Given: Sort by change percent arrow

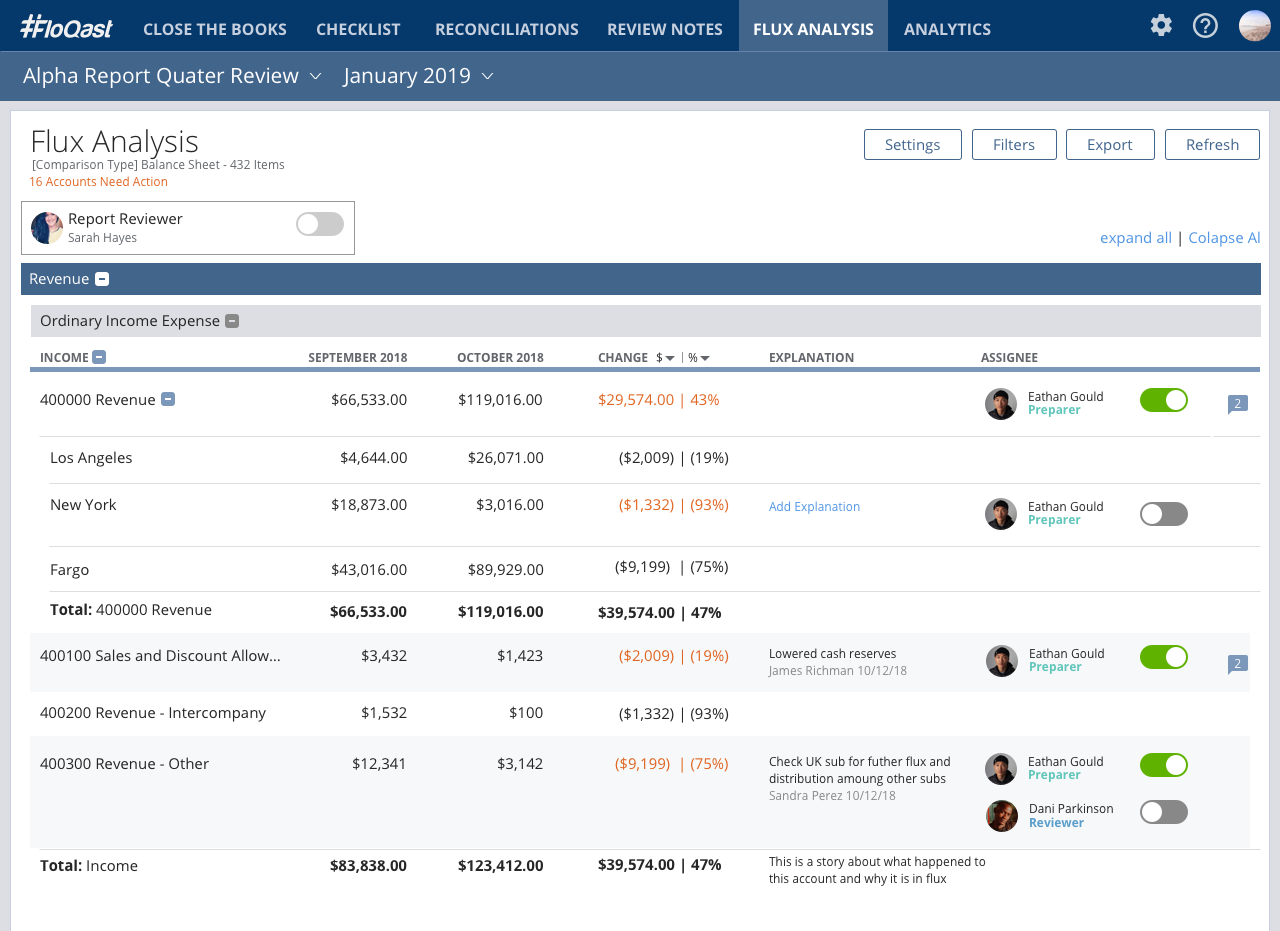Looking at the screenshot, I should coord(705,358).
